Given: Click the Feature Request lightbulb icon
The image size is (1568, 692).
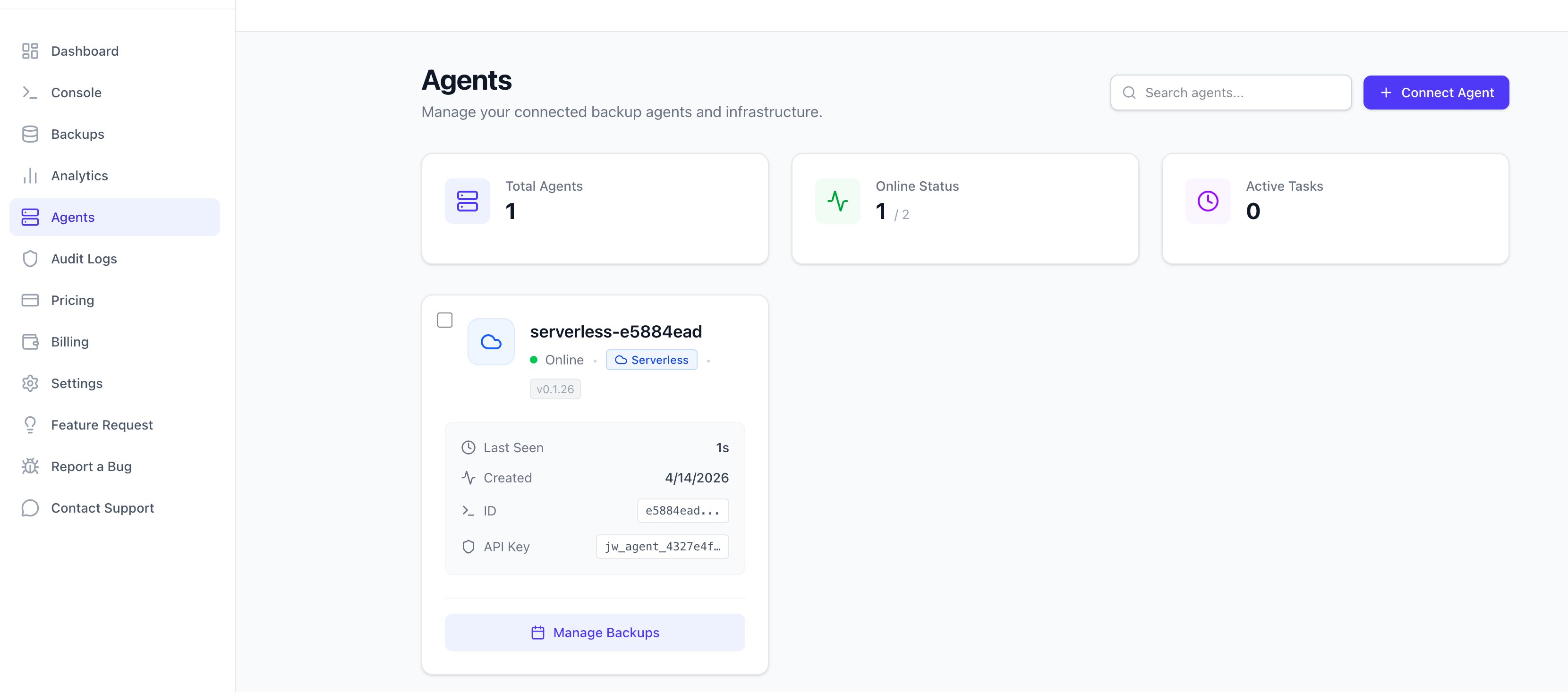Looking at the screenshot, I should [x=30, y=425].
